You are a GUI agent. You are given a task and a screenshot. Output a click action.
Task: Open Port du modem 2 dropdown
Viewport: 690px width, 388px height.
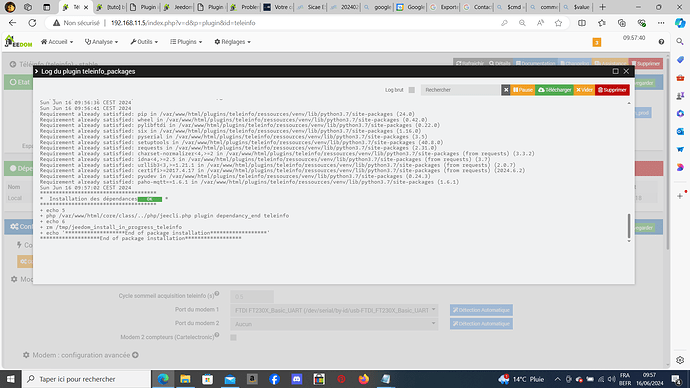334,324
